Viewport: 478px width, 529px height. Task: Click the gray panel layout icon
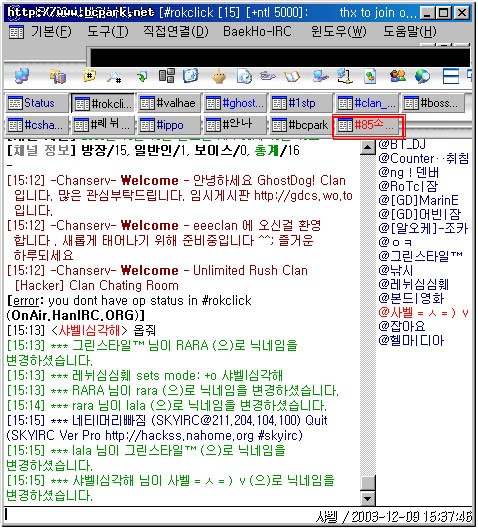167,76
